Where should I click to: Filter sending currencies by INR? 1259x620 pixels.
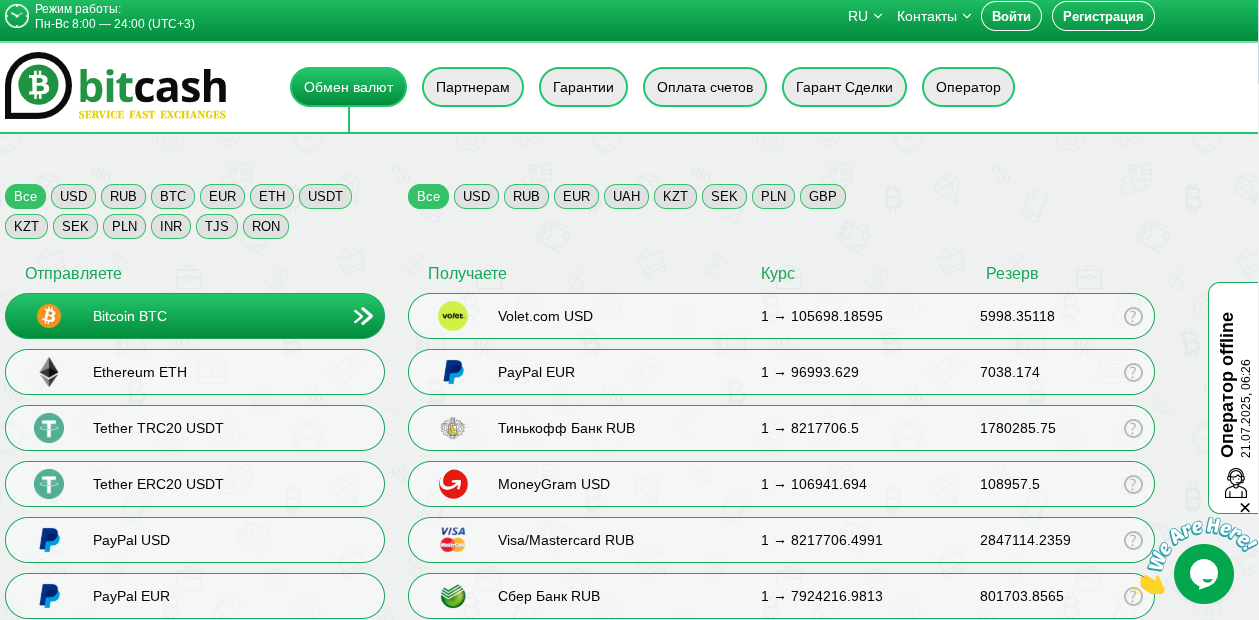click(x=171, y=226)
